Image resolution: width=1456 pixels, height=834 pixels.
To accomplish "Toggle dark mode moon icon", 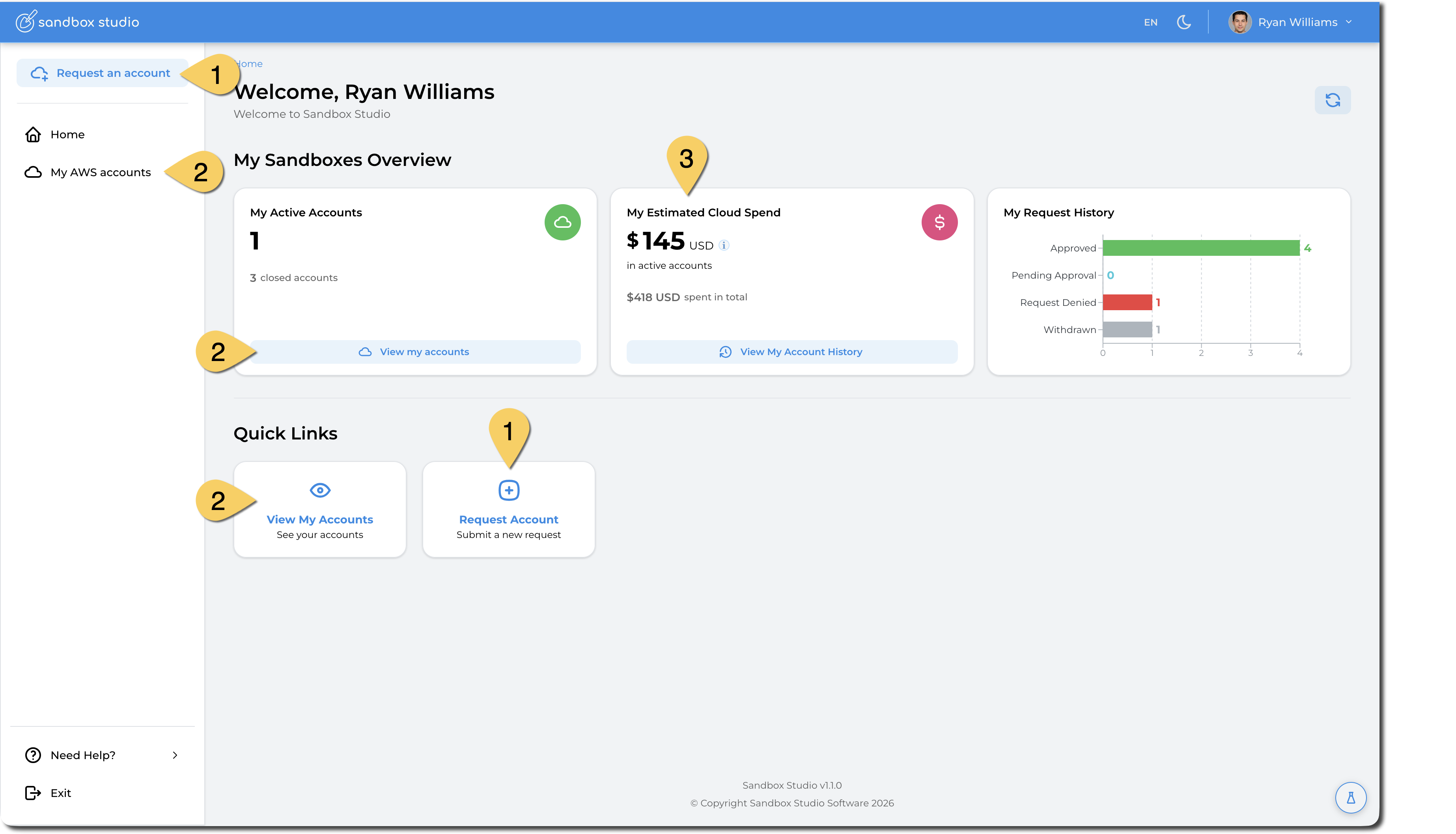I will 1184,22.
